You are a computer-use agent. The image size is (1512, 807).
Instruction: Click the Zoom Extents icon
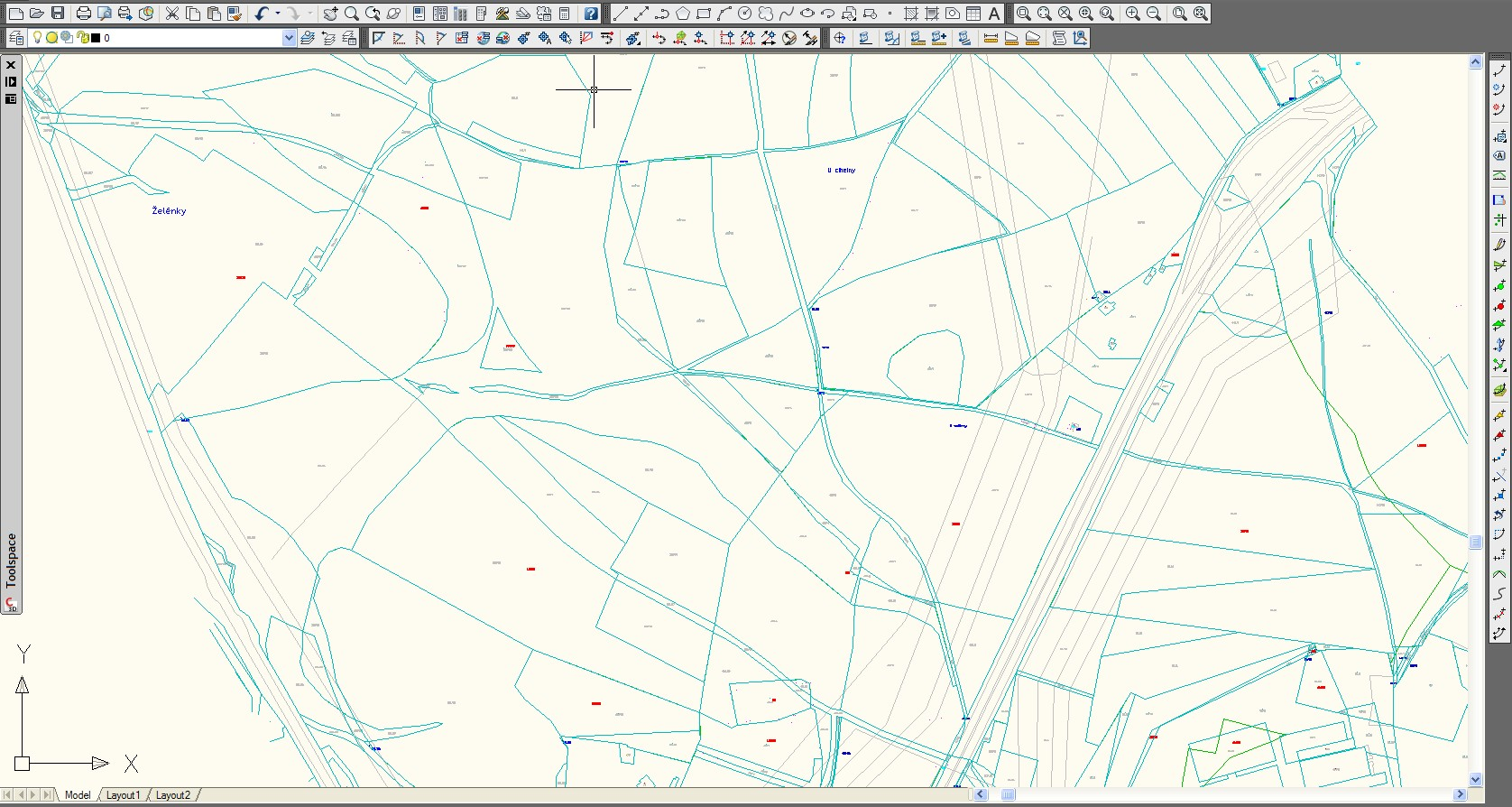coord(1201,14)
